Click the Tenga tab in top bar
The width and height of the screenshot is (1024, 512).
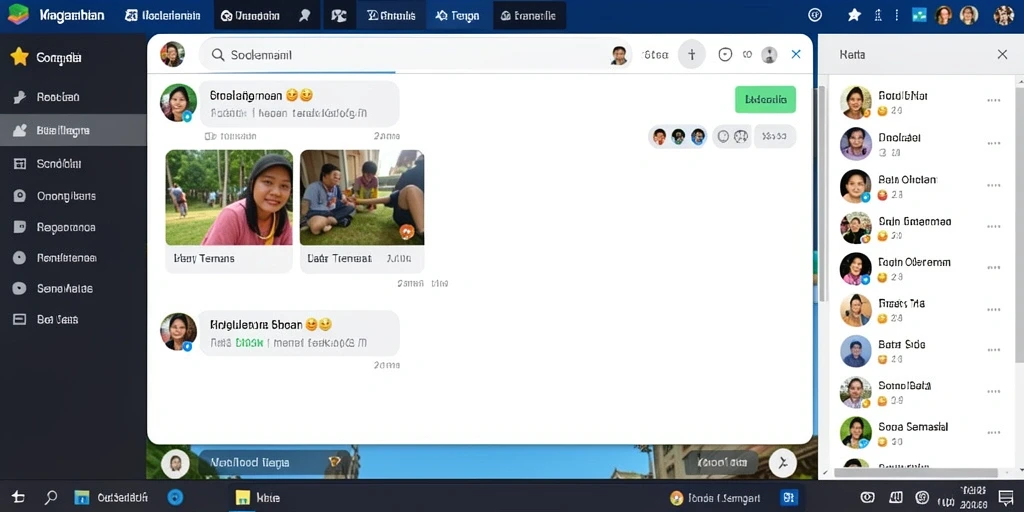coord(457,16)
